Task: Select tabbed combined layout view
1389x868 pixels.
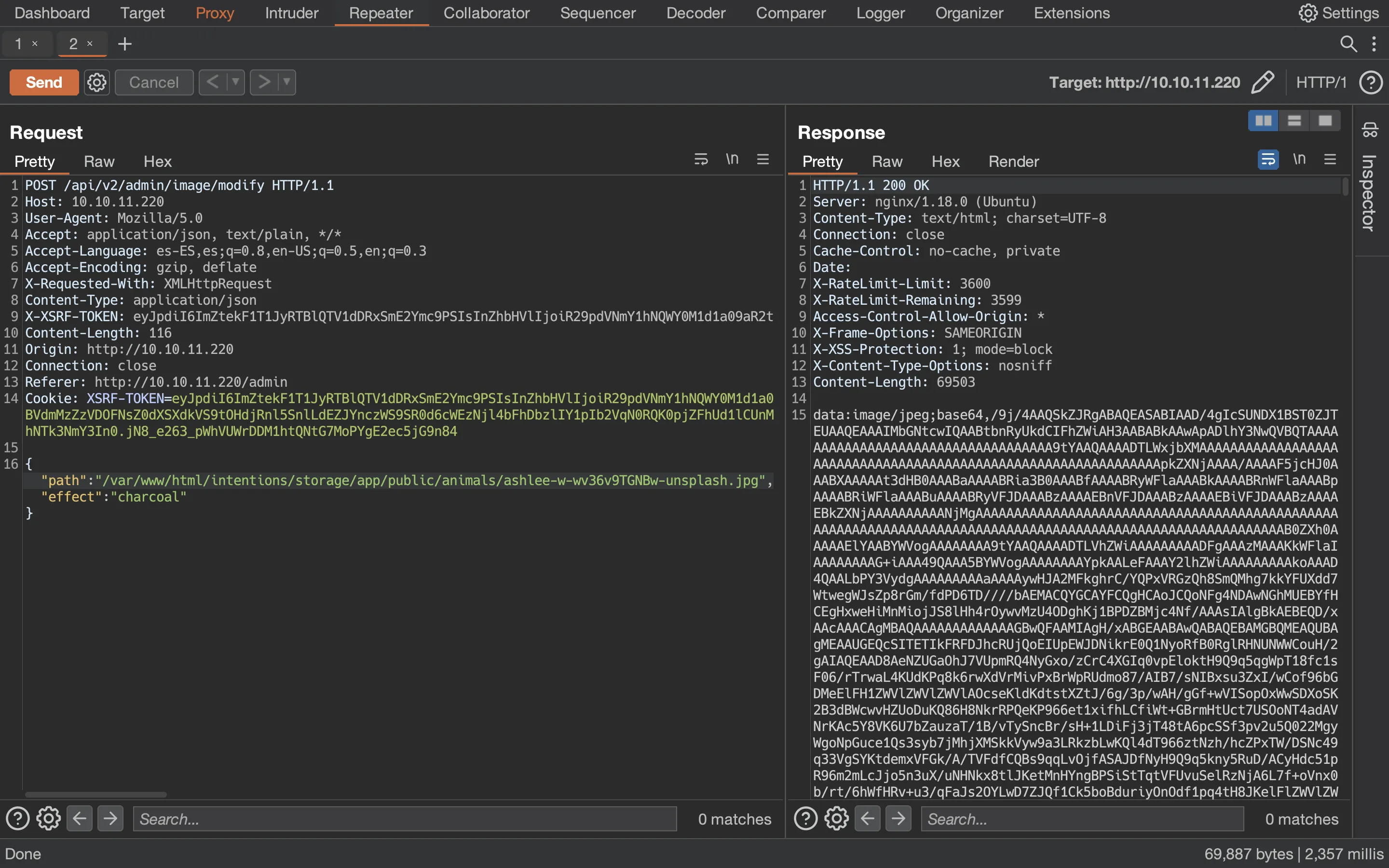Action: pos(1325,121)
